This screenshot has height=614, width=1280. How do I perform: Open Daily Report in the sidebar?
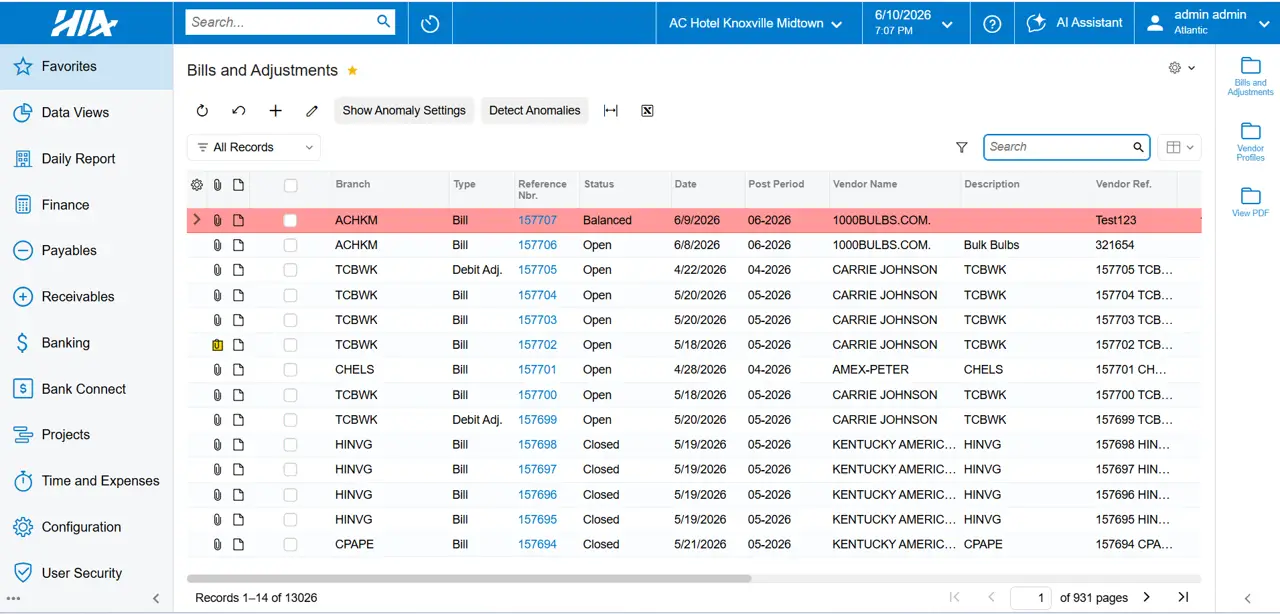[86, 159]
